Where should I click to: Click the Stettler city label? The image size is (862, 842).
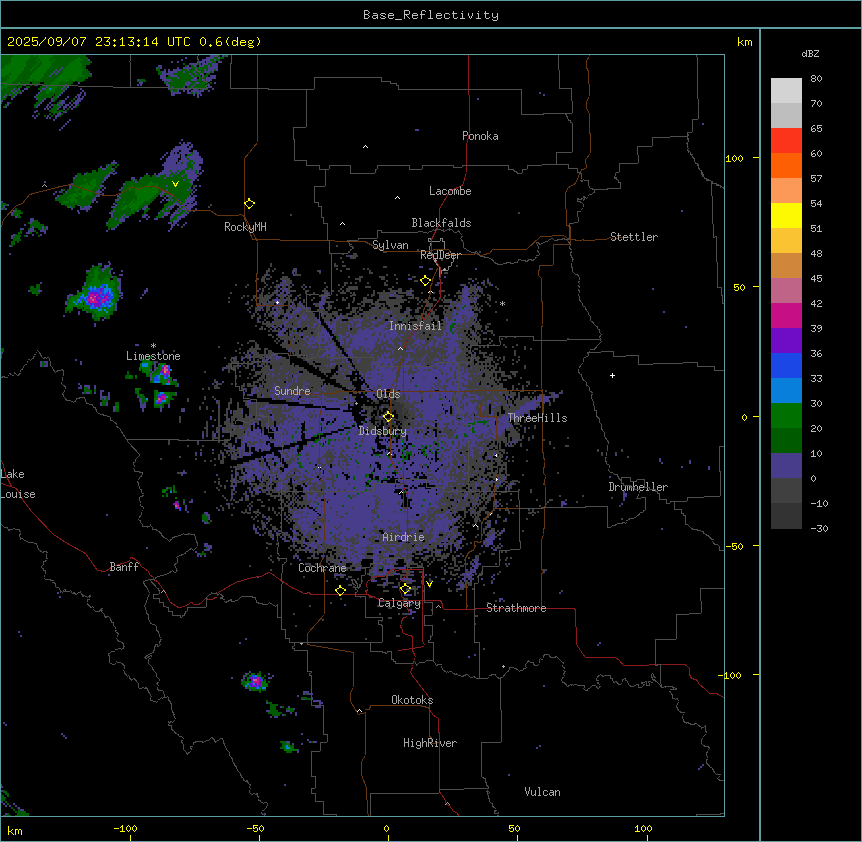tap(634, 237)
